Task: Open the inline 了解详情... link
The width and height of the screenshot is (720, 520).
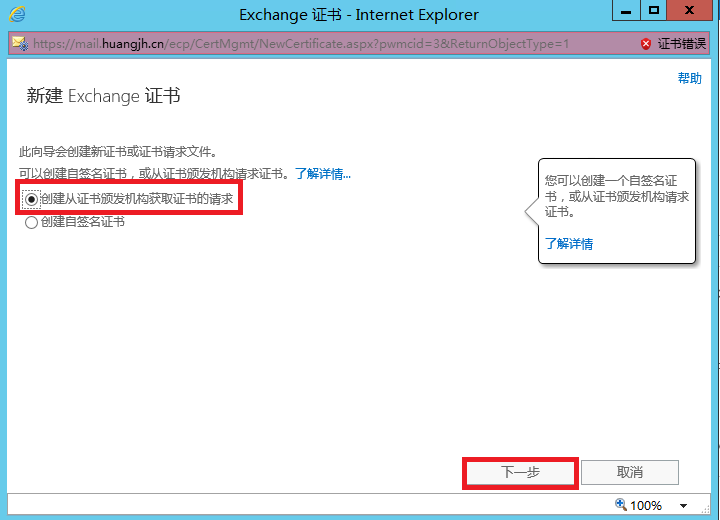Action: click(323, 174)
